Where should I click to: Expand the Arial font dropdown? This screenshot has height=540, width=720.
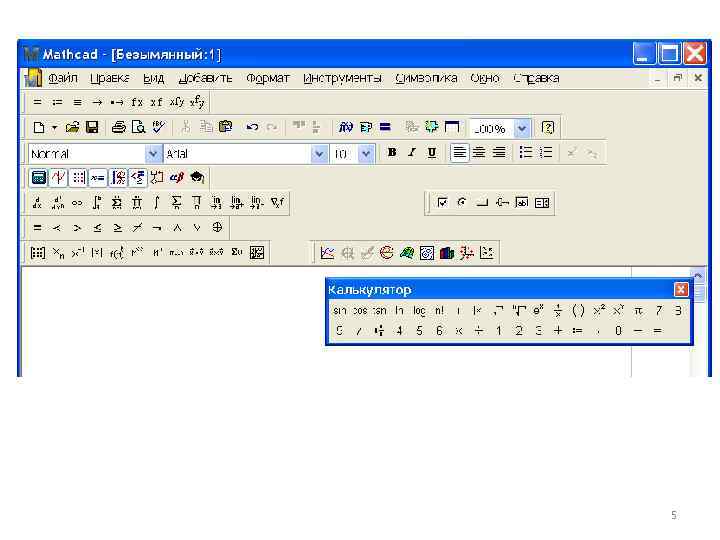(319, 153)
